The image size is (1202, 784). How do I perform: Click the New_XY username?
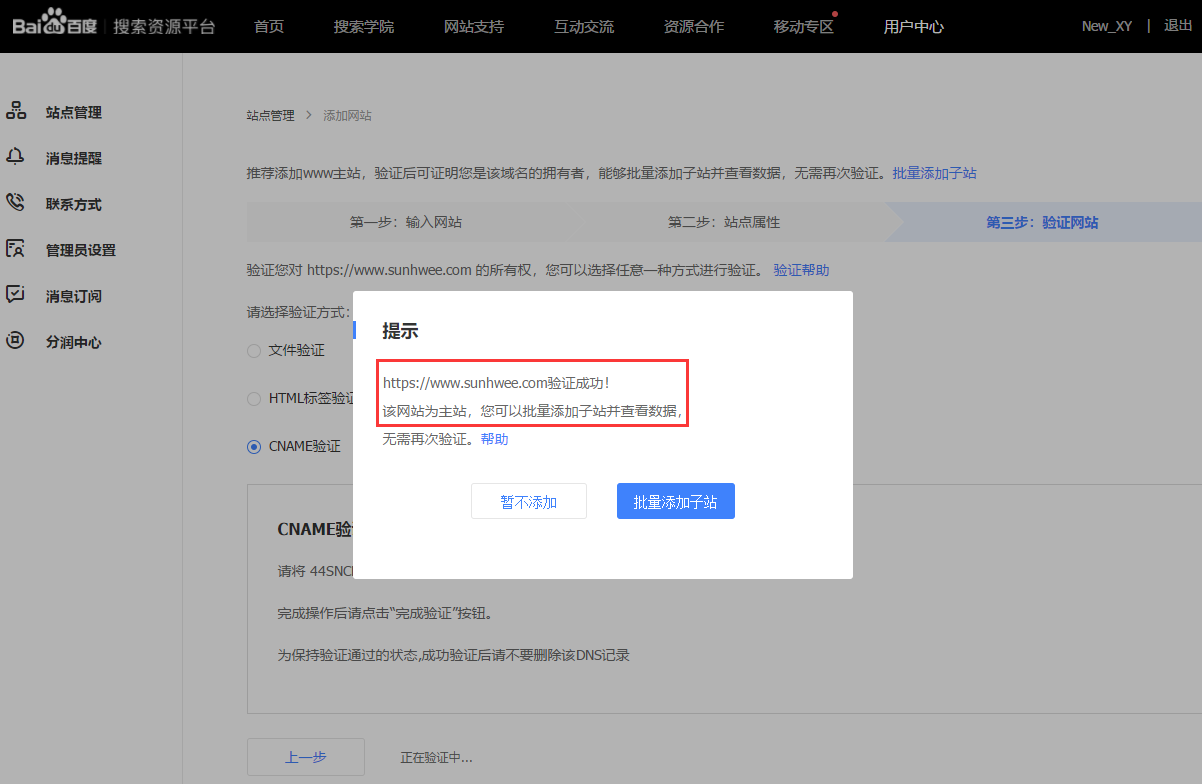1107,26
